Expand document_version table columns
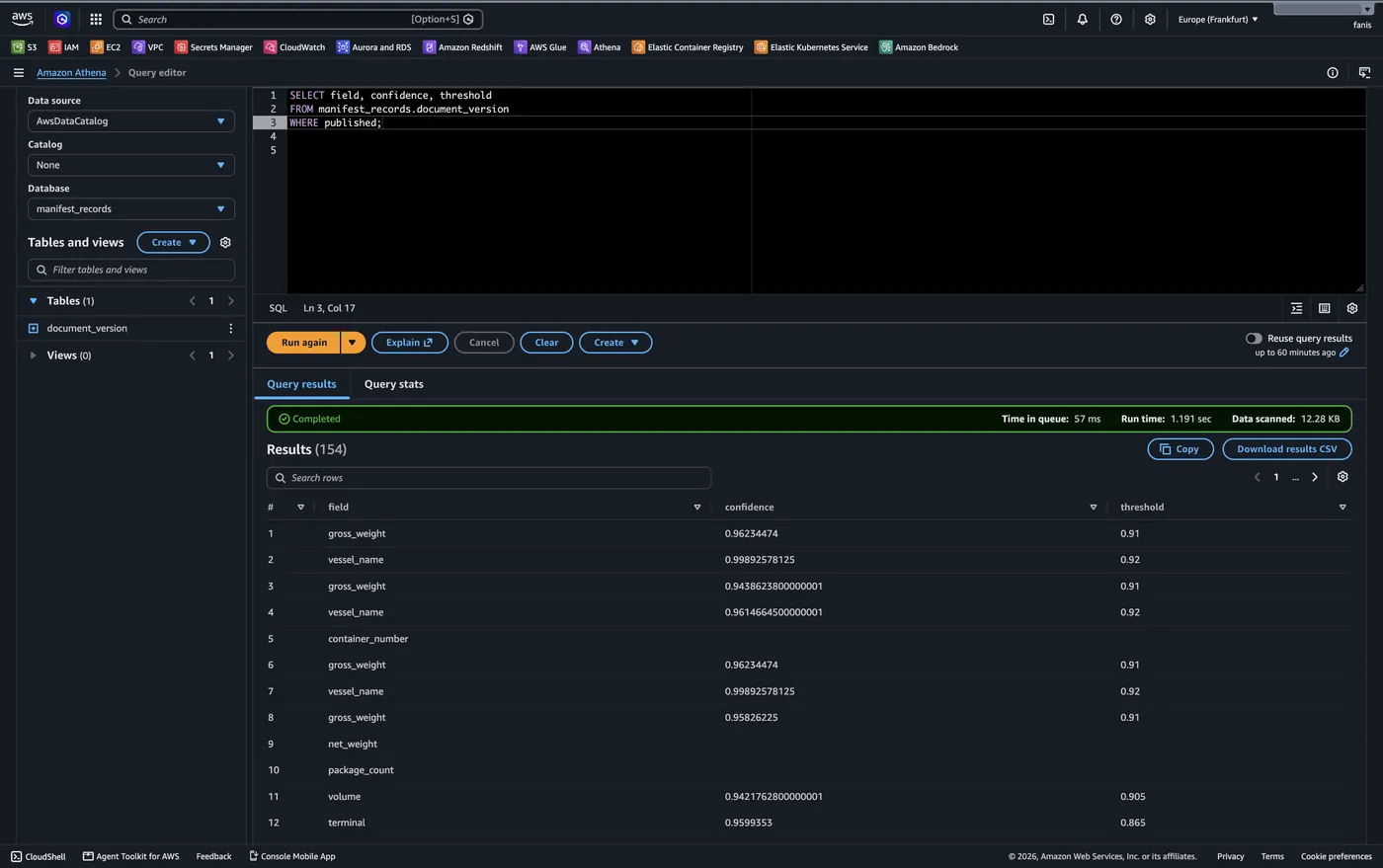This screenshot has height=868, width=1383. tap(33, 328)
